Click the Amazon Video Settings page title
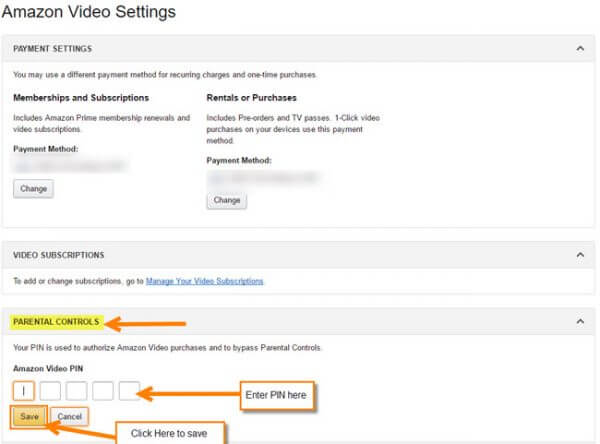This screenshot has width=600, height=444. coord(89,11)
